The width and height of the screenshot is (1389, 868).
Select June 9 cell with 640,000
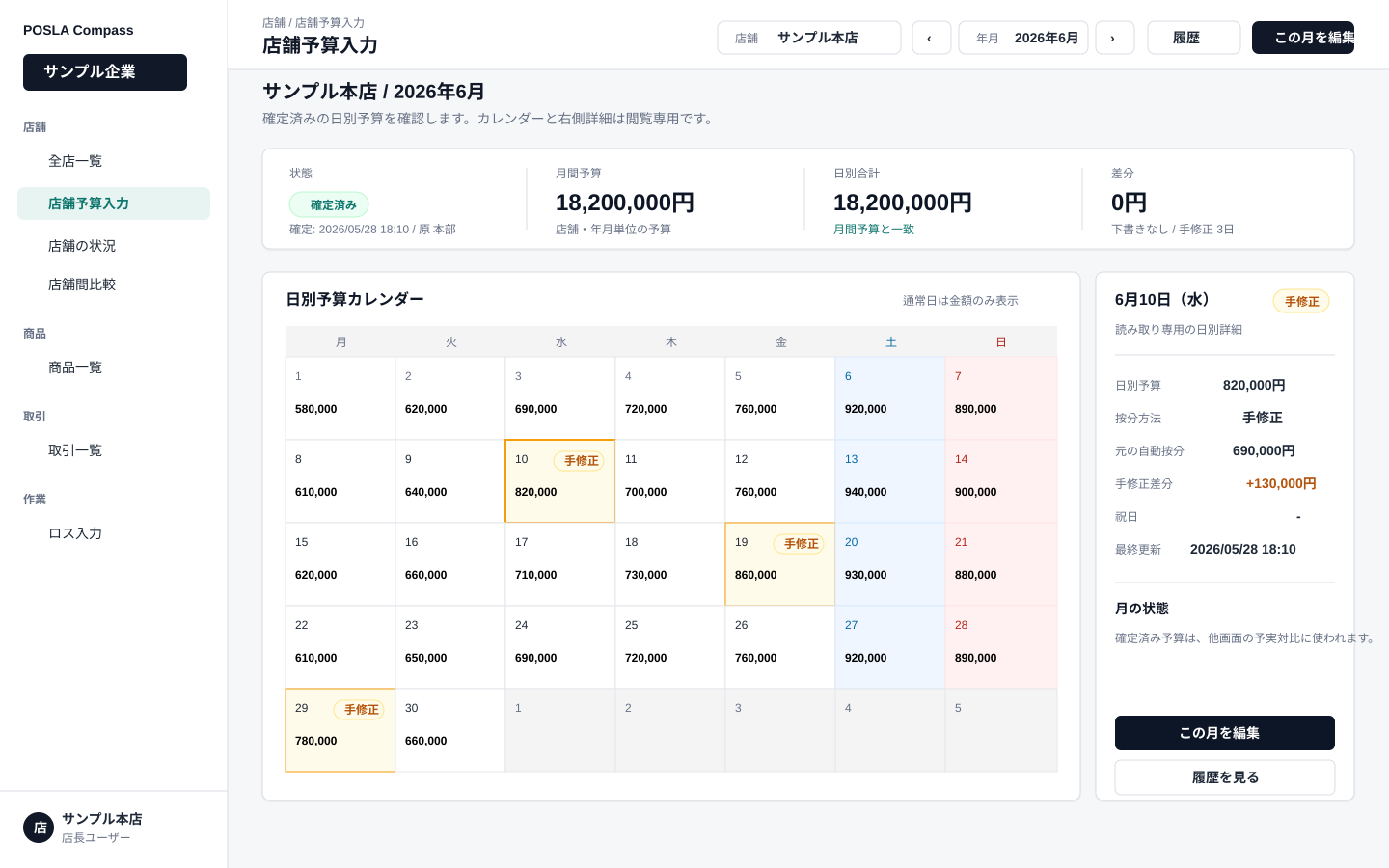(450, 481)
